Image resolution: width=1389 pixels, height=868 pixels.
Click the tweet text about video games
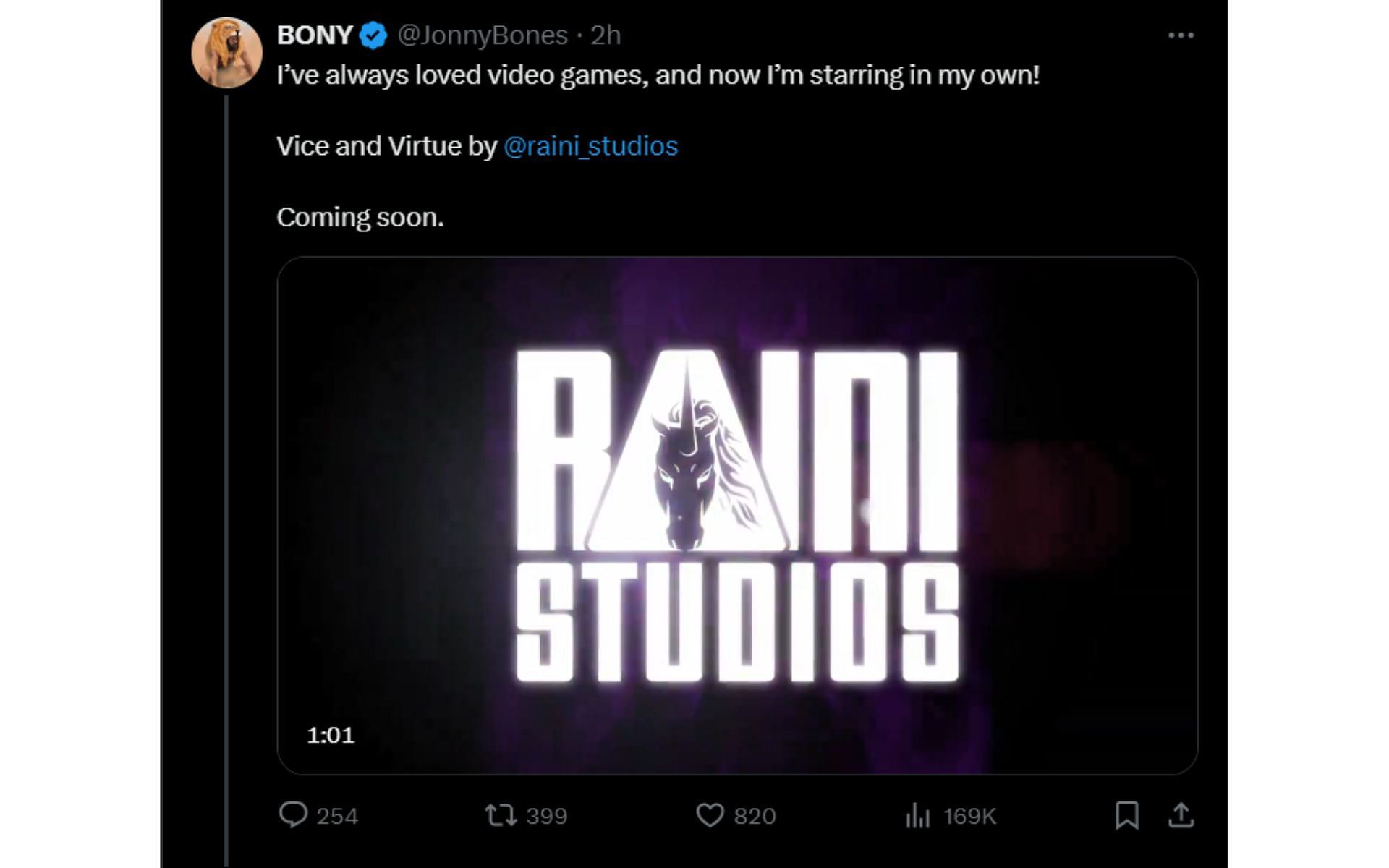tap(658, 75)
